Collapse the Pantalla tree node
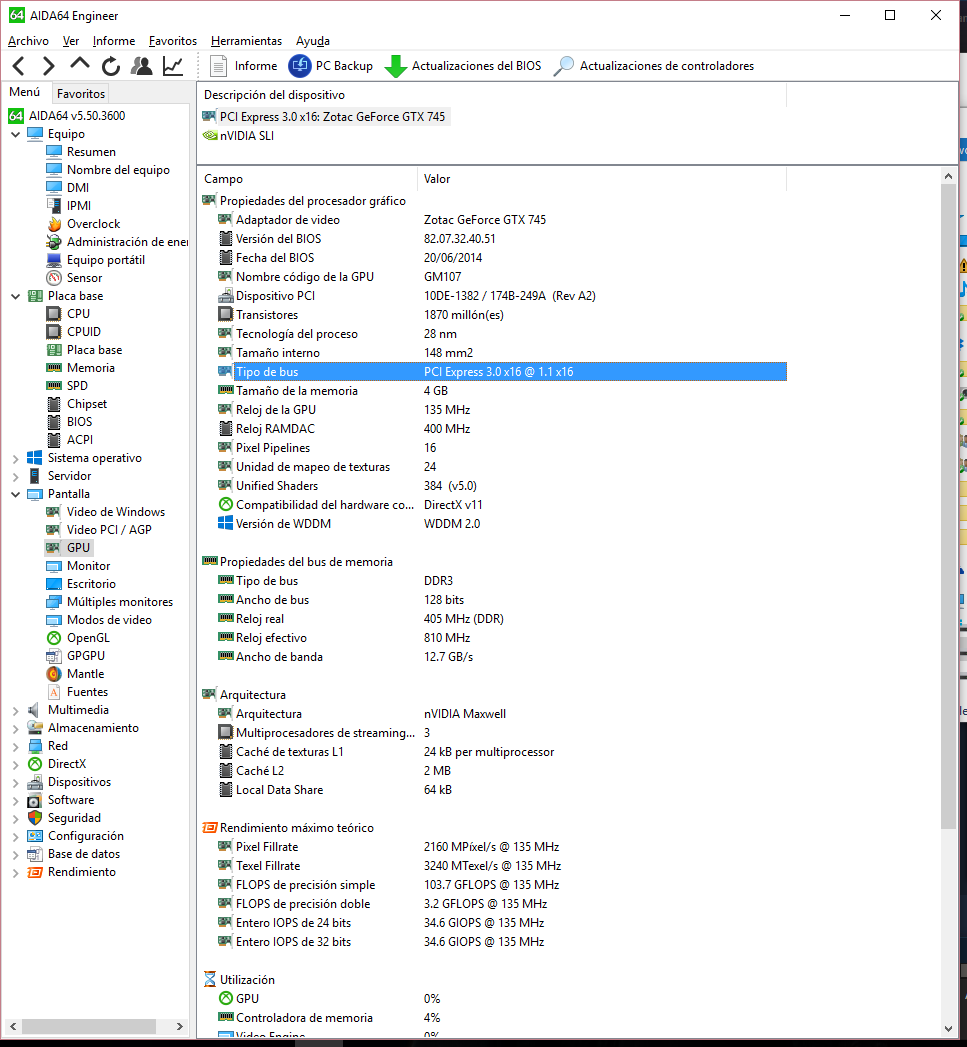Image resolution: width=967 pixels, height=1047 pixels. 15,494
